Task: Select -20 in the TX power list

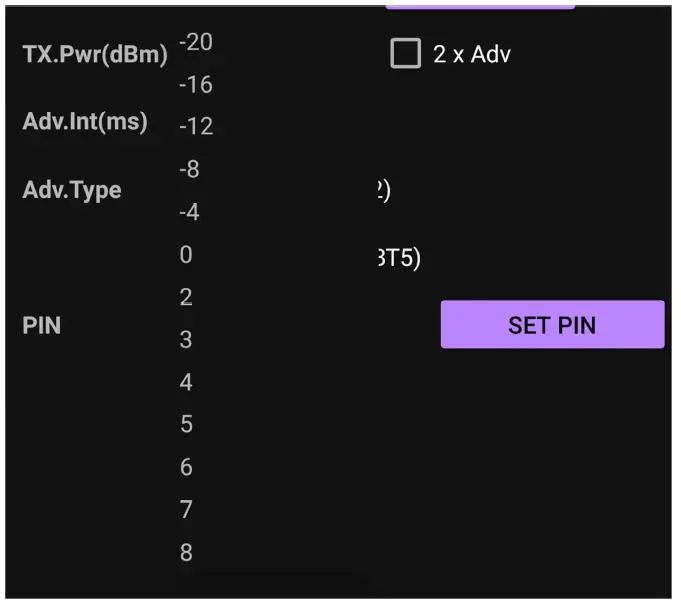Action: (x=196, y=42)
